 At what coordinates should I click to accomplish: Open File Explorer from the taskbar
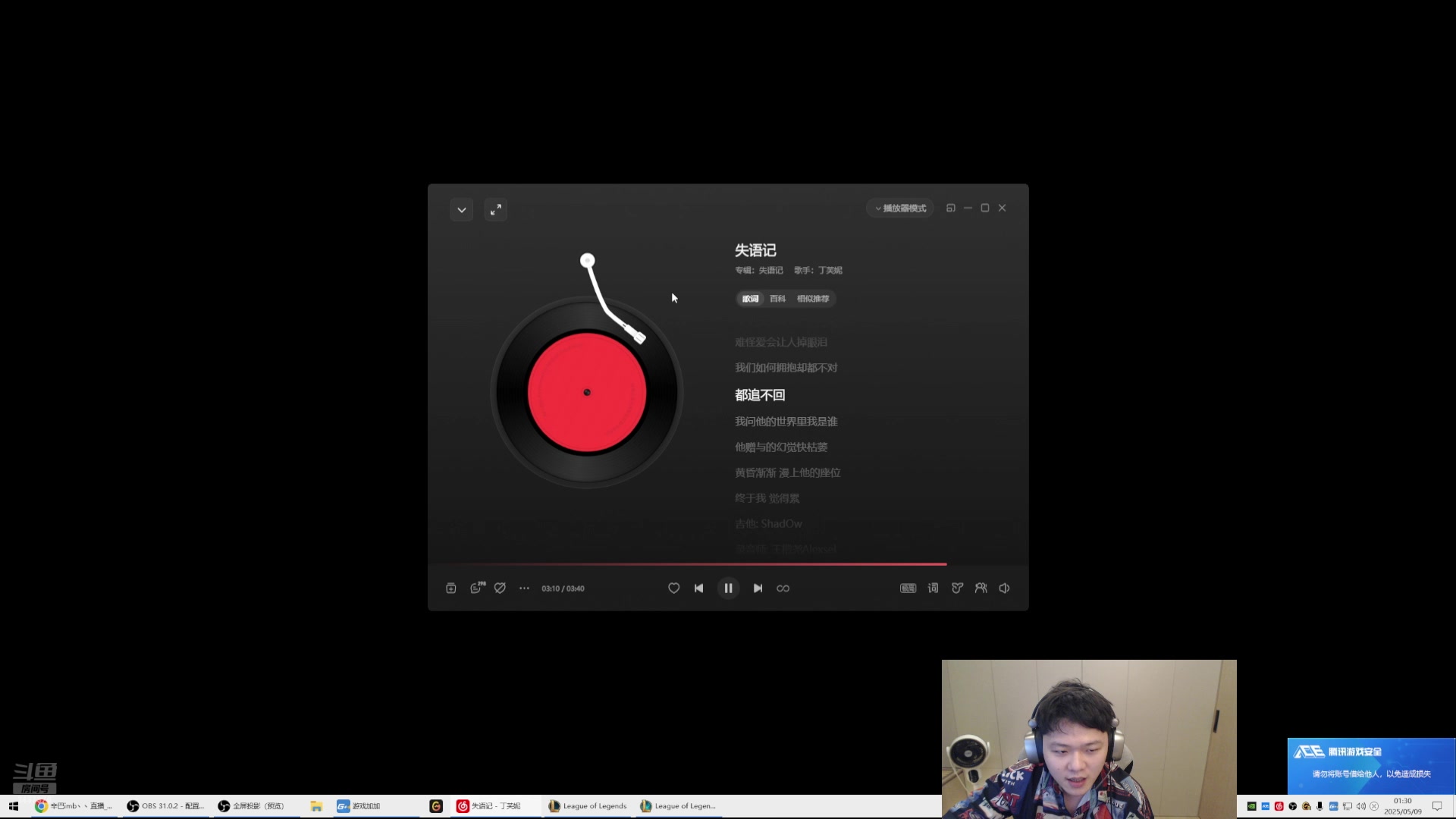[316, 806]
